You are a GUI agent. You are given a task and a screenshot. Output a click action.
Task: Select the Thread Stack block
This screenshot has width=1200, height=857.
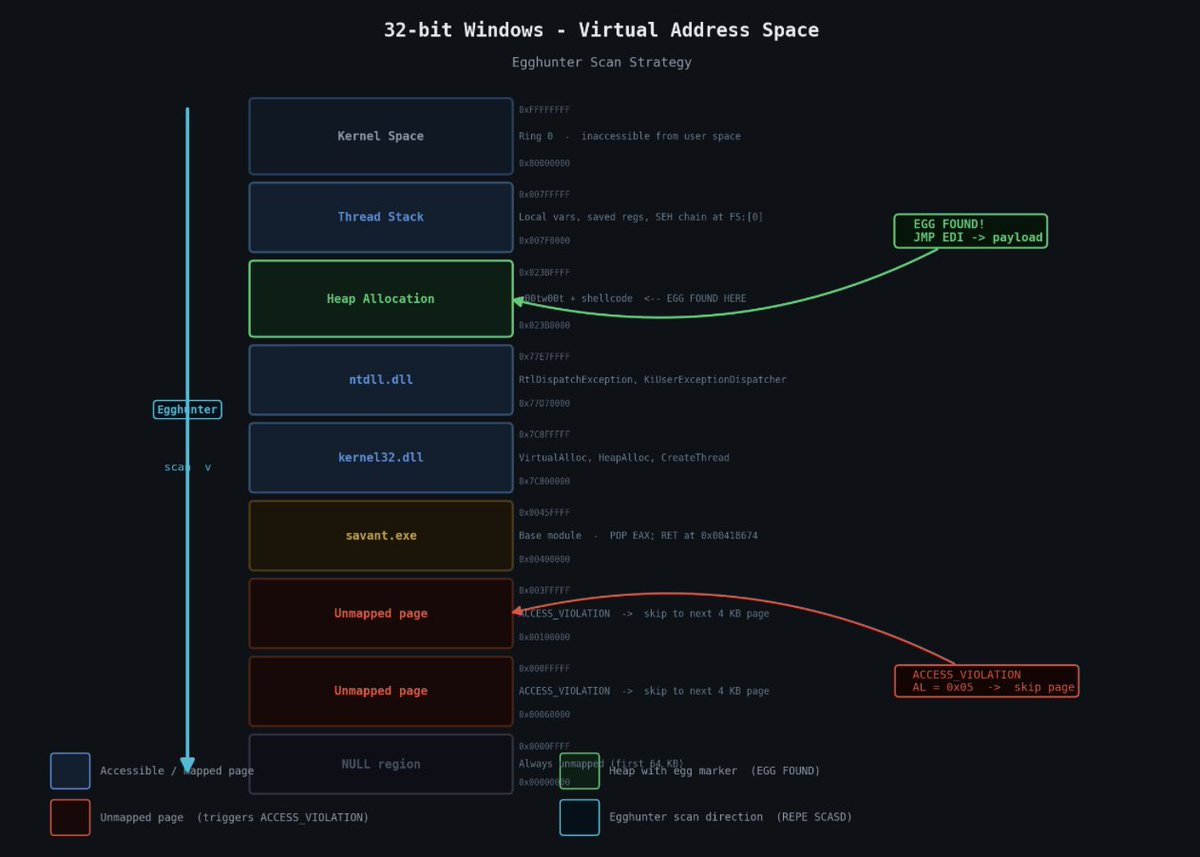click(381, 217)
